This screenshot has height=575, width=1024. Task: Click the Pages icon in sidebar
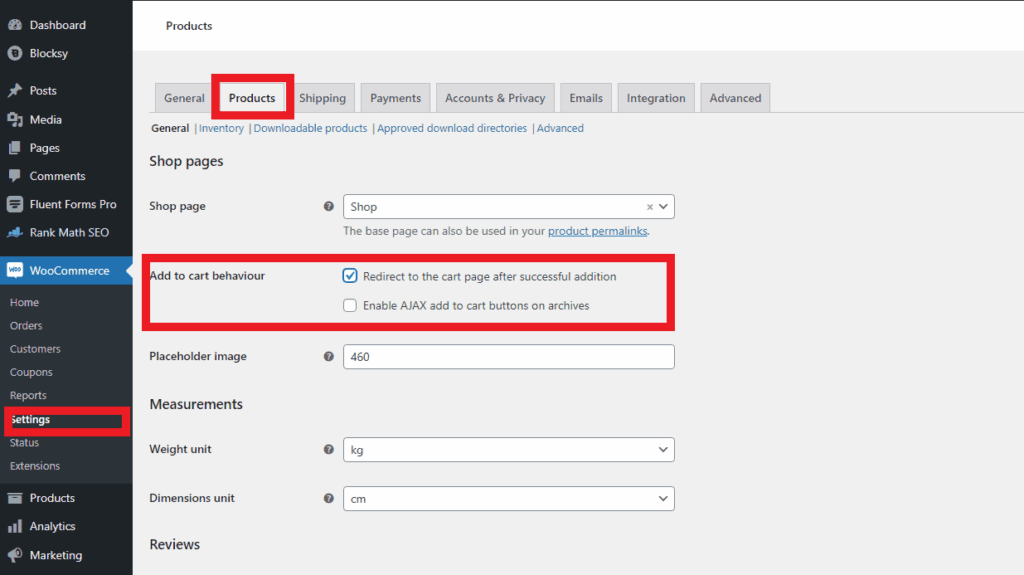(14, 148)
